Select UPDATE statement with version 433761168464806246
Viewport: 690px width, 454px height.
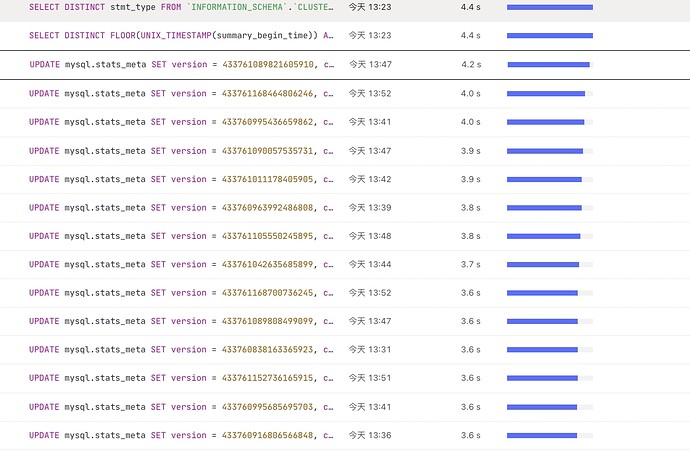(180, 94)
